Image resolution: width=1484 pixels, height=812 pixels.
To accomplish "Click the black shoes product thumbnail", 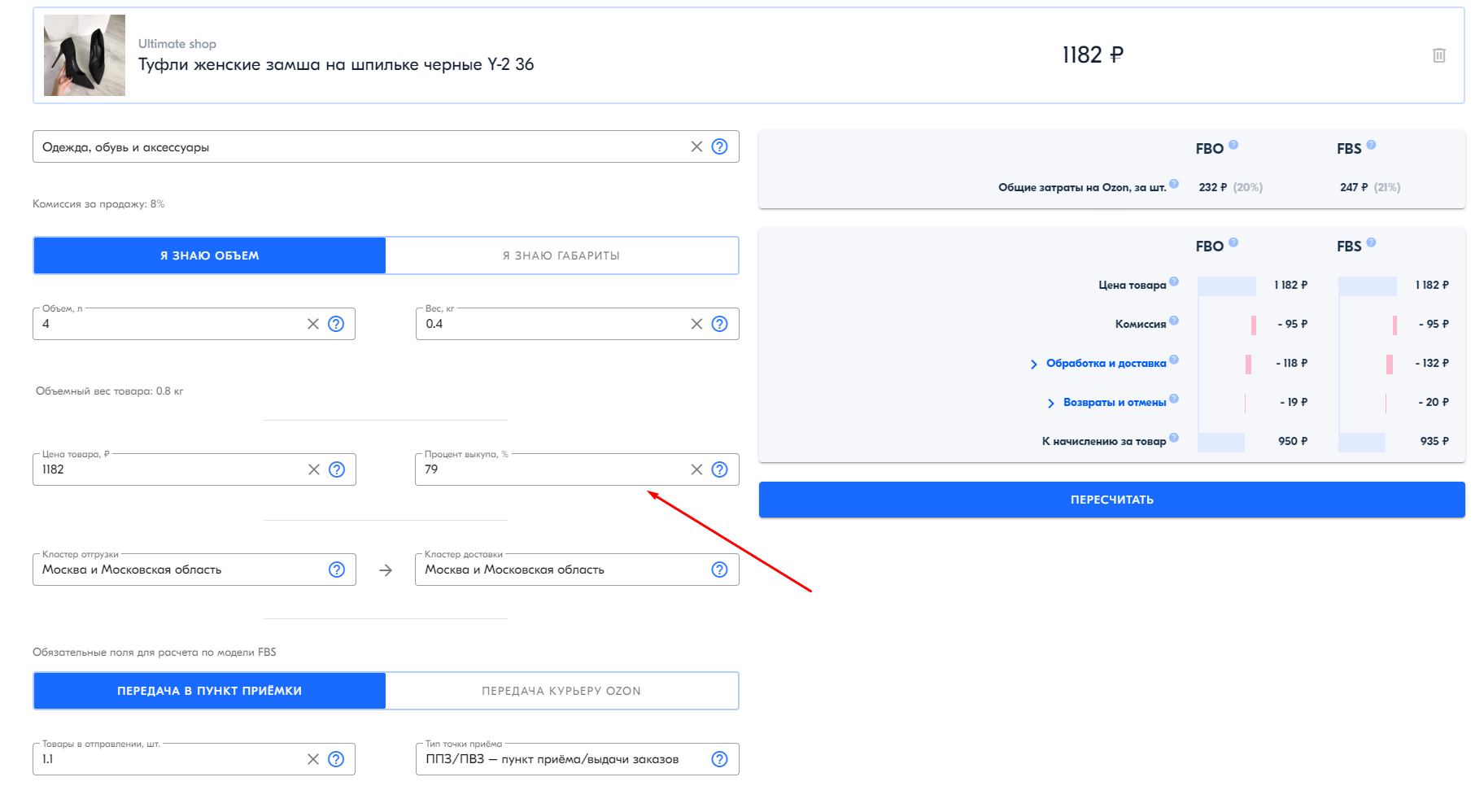I will (85, 55).
